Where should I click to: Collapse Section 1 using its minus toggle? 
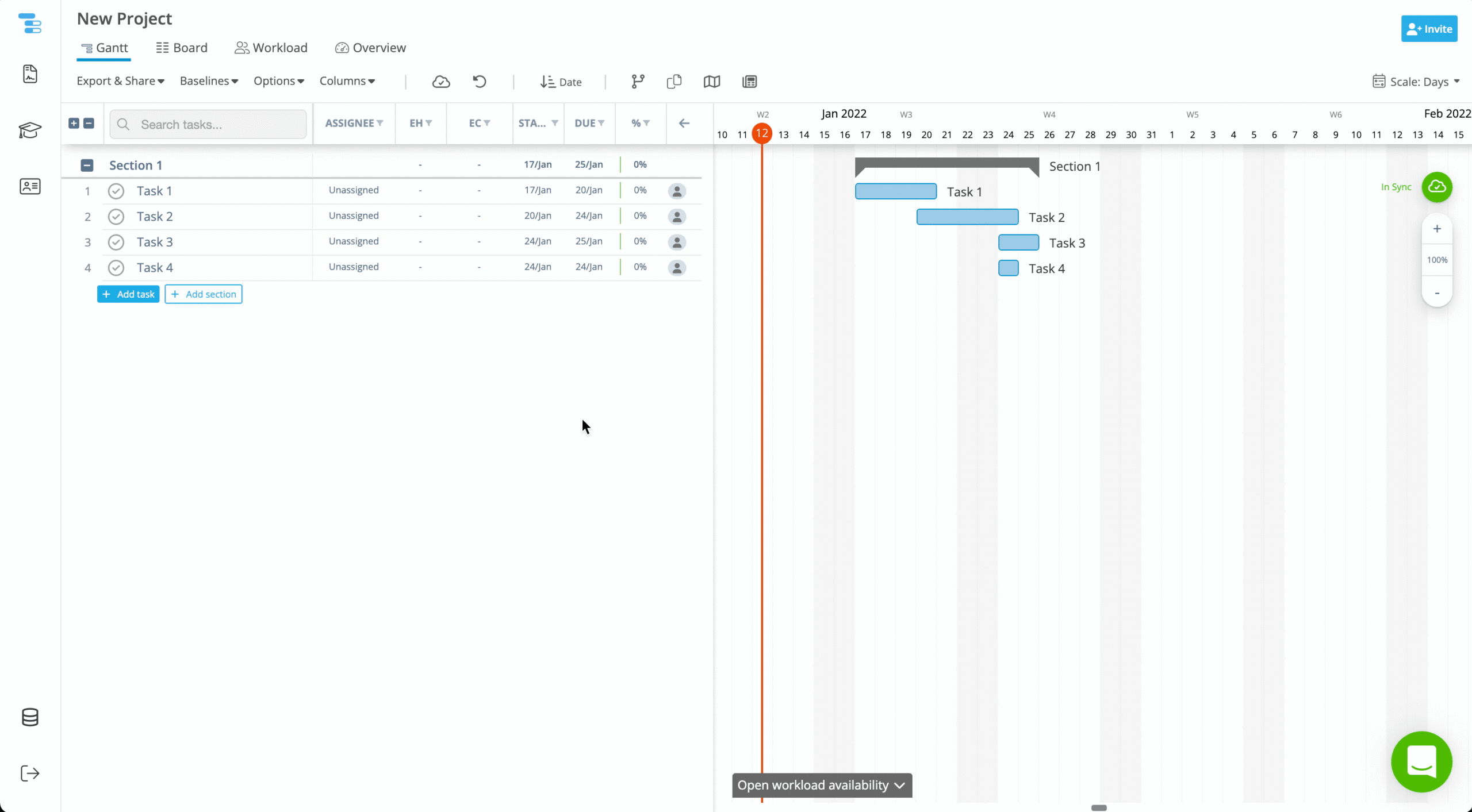(87, 165)
